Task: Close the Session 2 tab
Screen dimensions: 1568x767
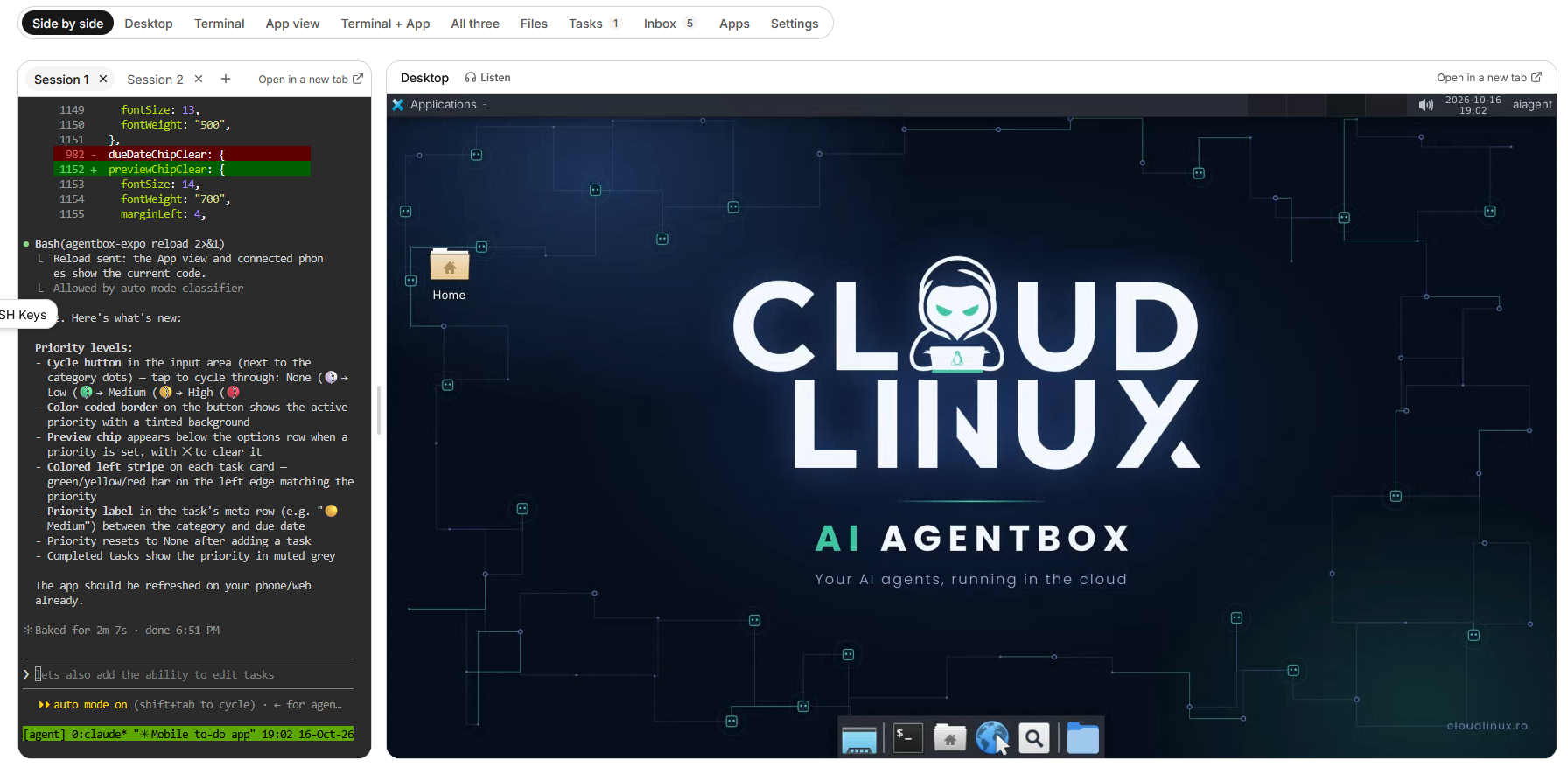Action: (x=199, y=79)
